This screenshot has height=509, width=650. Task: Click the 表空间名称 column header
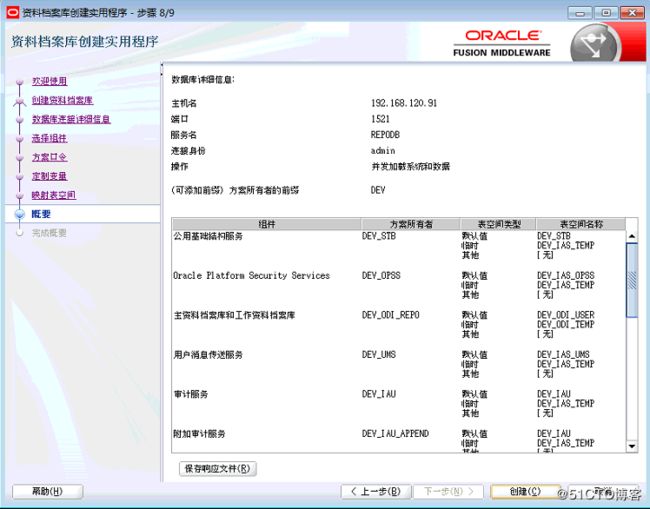pyautogui.click(x=581, y=224)
